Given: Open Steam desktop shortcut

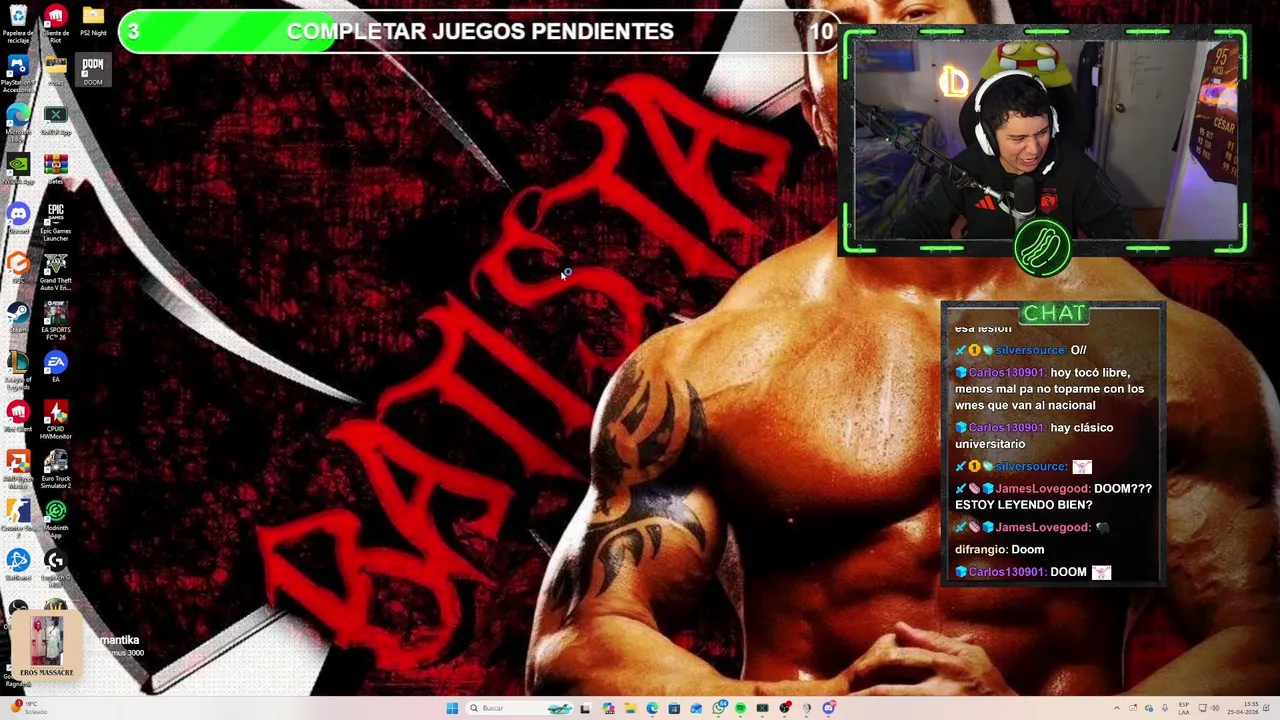Looking at the screenshot, I should 18,317.
